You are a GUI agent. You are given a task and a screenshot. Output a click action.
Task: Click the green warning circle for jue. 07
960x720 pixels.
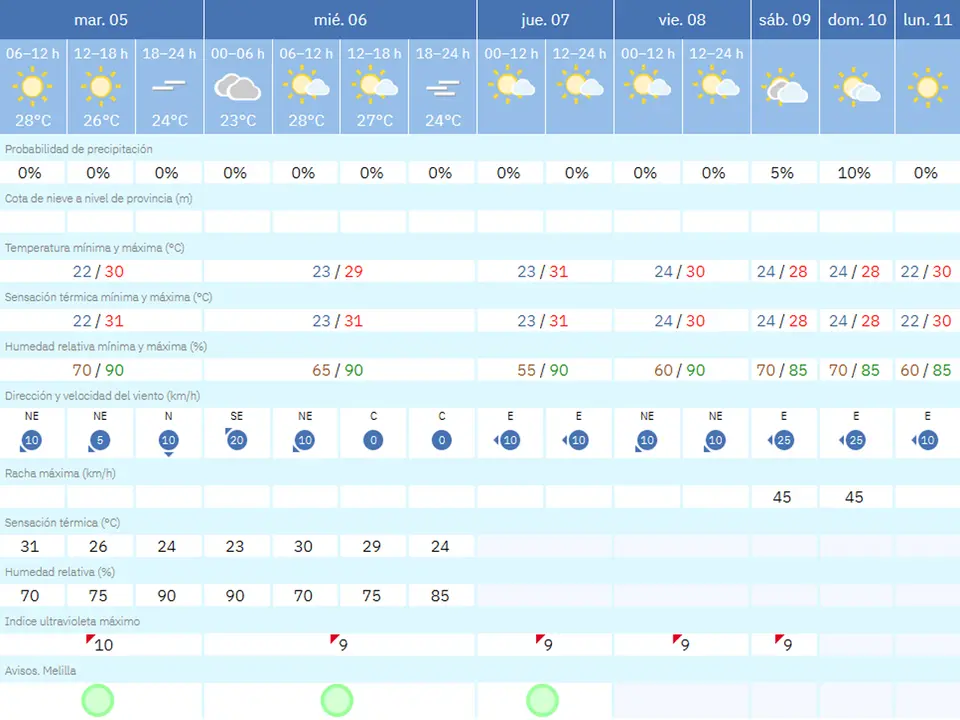coord(542,700)
